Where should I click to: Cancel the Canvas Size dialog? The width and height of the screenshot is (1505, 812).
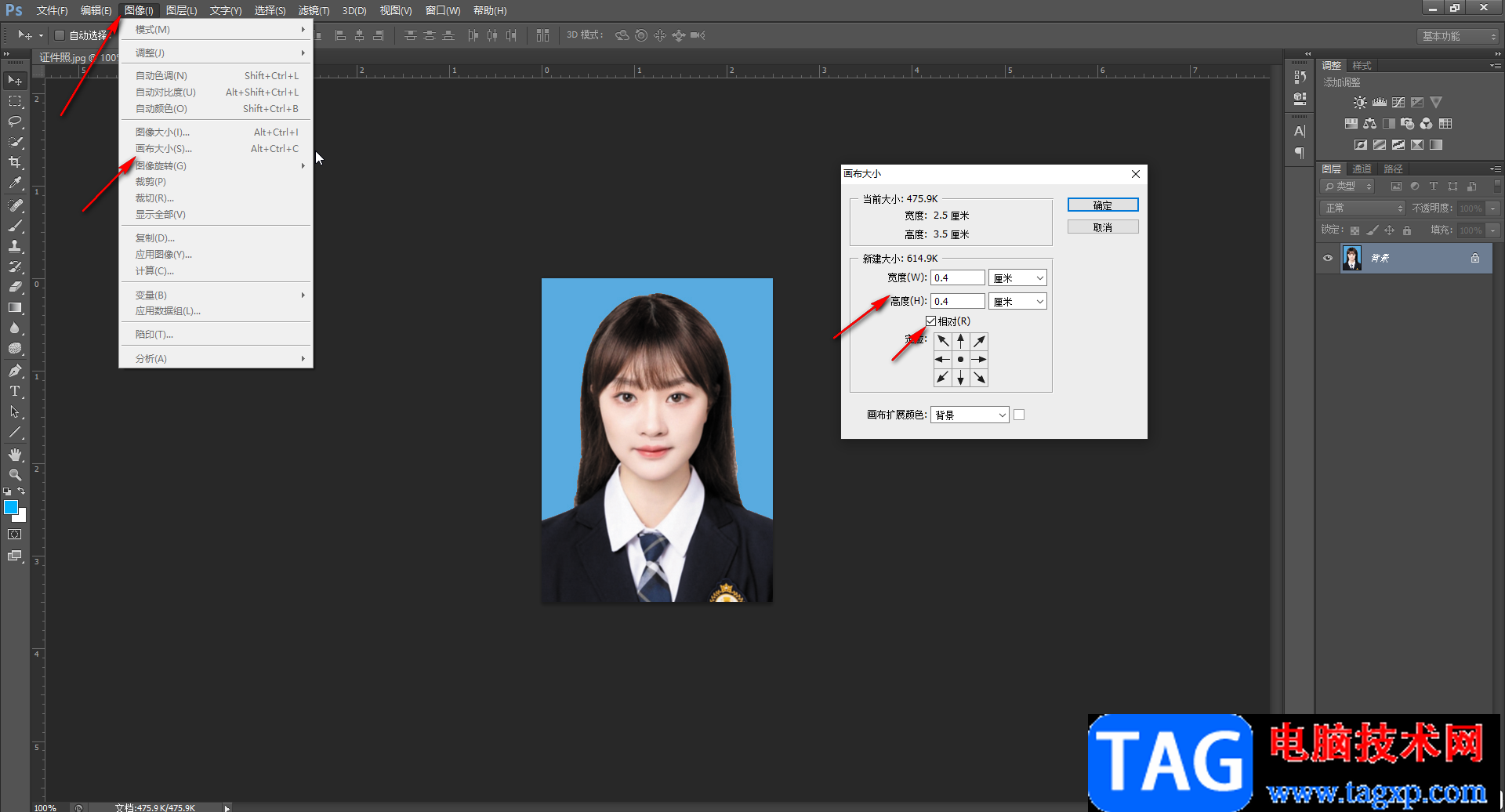coord(1102,227)
